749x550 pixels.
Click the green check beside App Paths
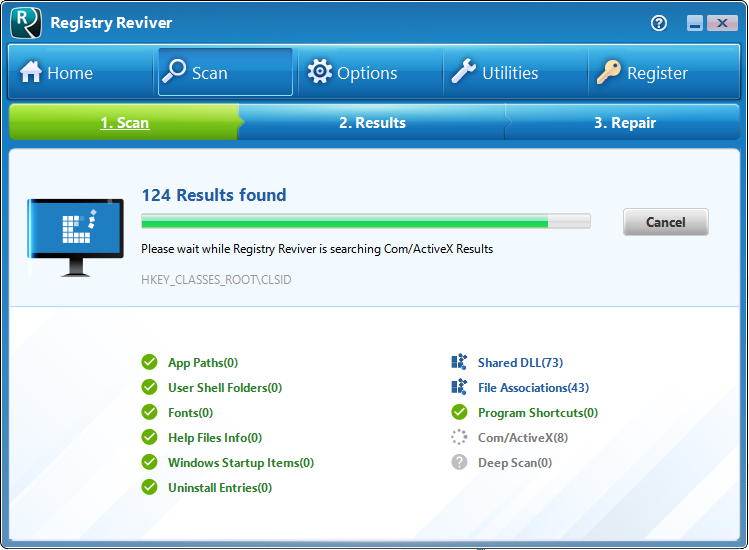[x=150, y=362]
